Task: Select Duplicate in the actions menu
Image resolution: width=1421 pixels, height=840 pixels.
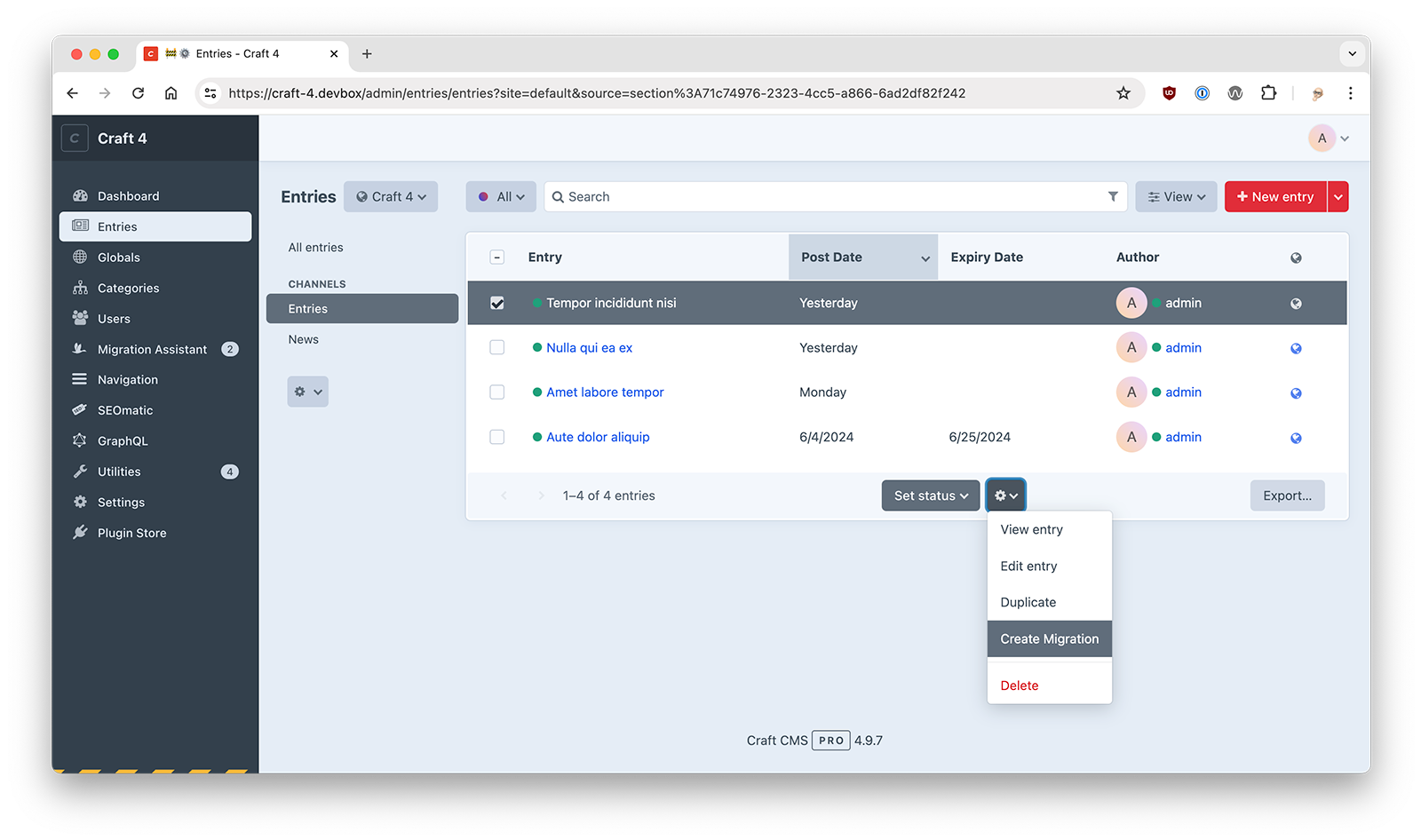Action: click(1028, 602)
